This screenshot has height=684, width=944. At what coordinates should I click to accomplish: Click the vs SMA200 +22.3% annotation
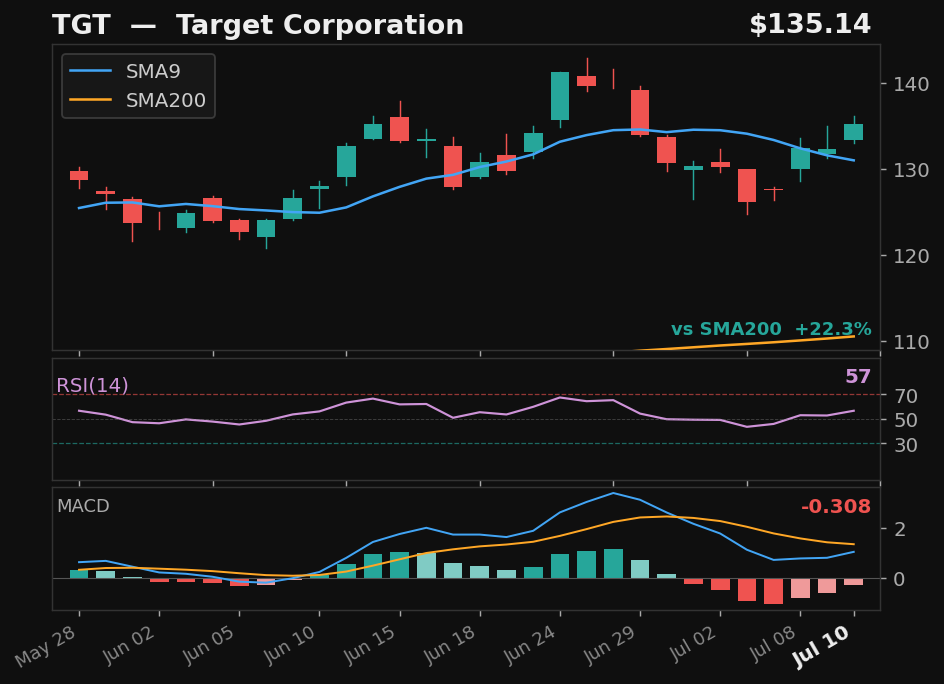[771, 329]
